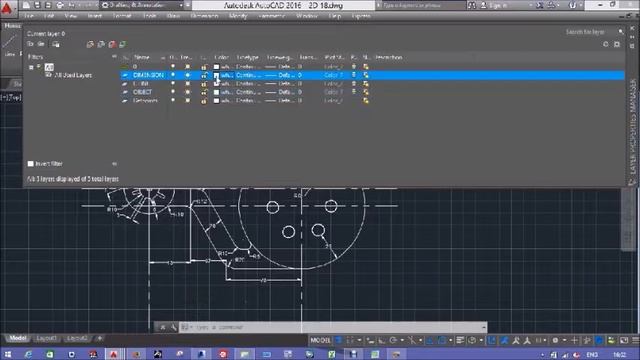Open layer manager Settings gear icon

617,44
